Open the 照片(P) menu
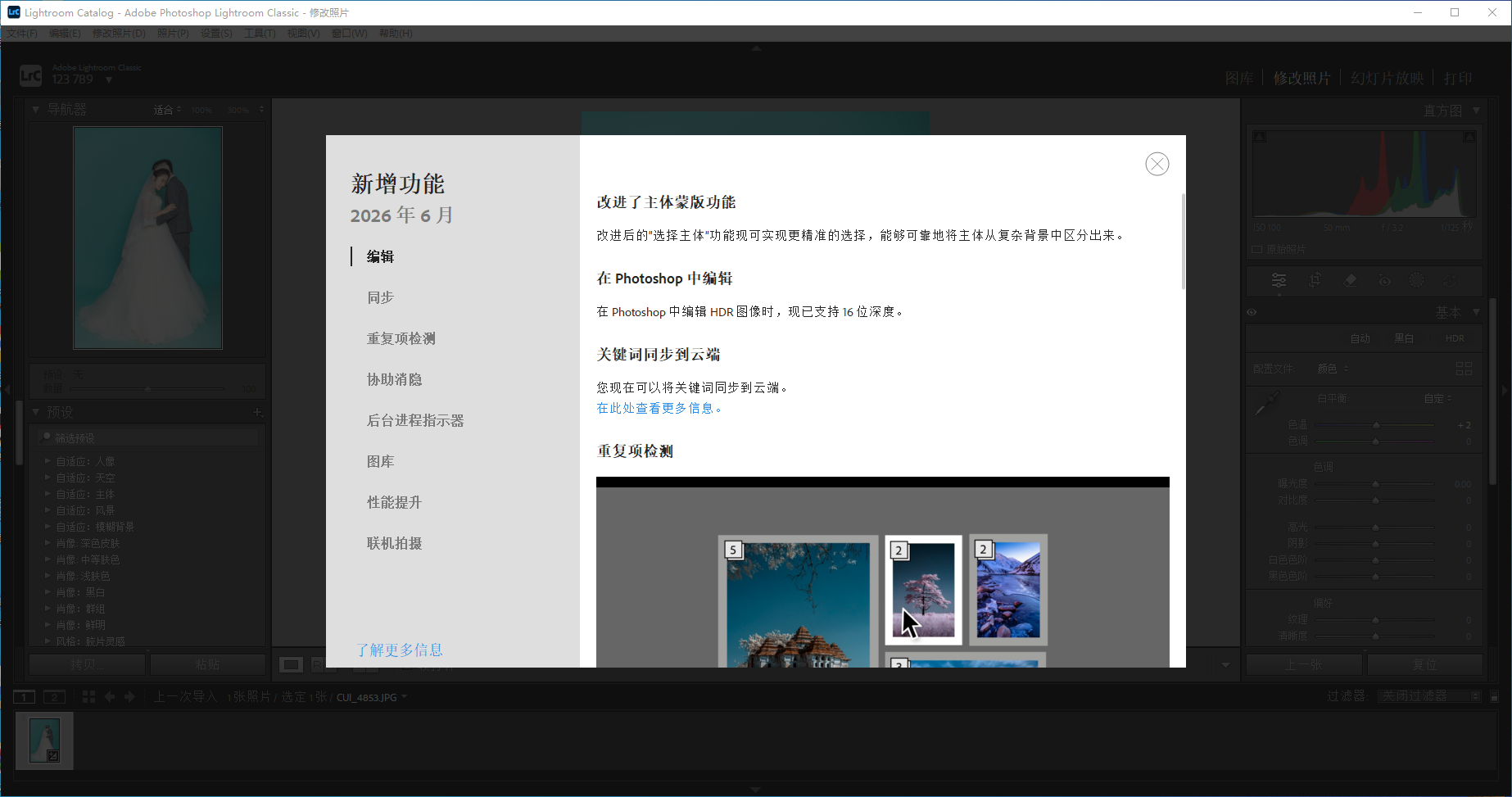This screenshot has width=1512, height=797. [173, 34]
